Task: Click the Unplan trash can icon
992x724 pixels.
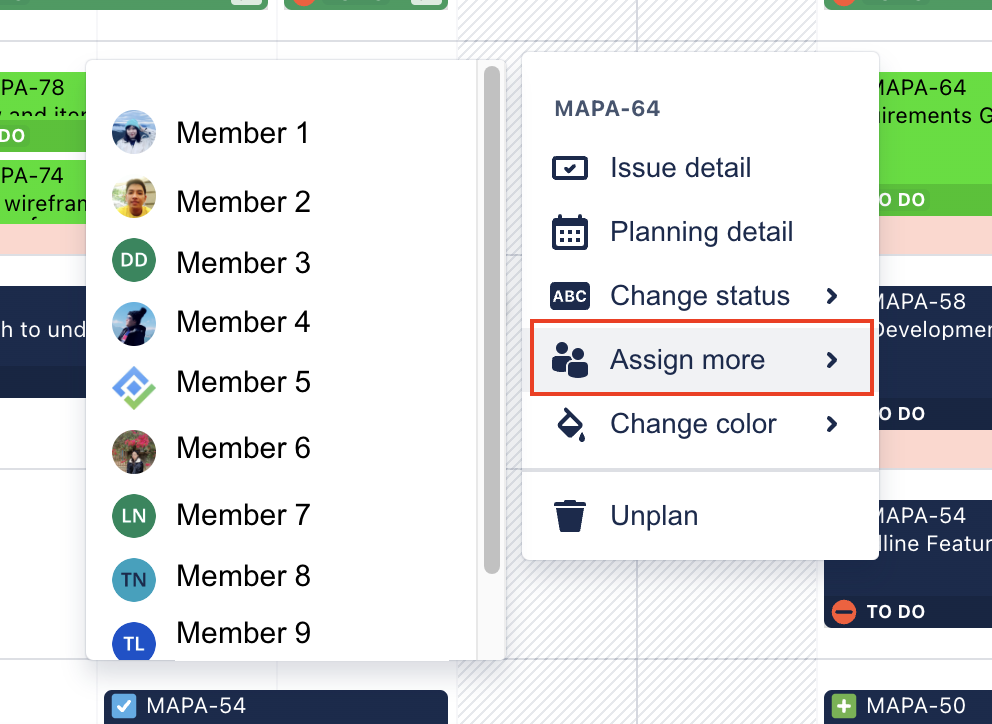Action: point(569,516)
